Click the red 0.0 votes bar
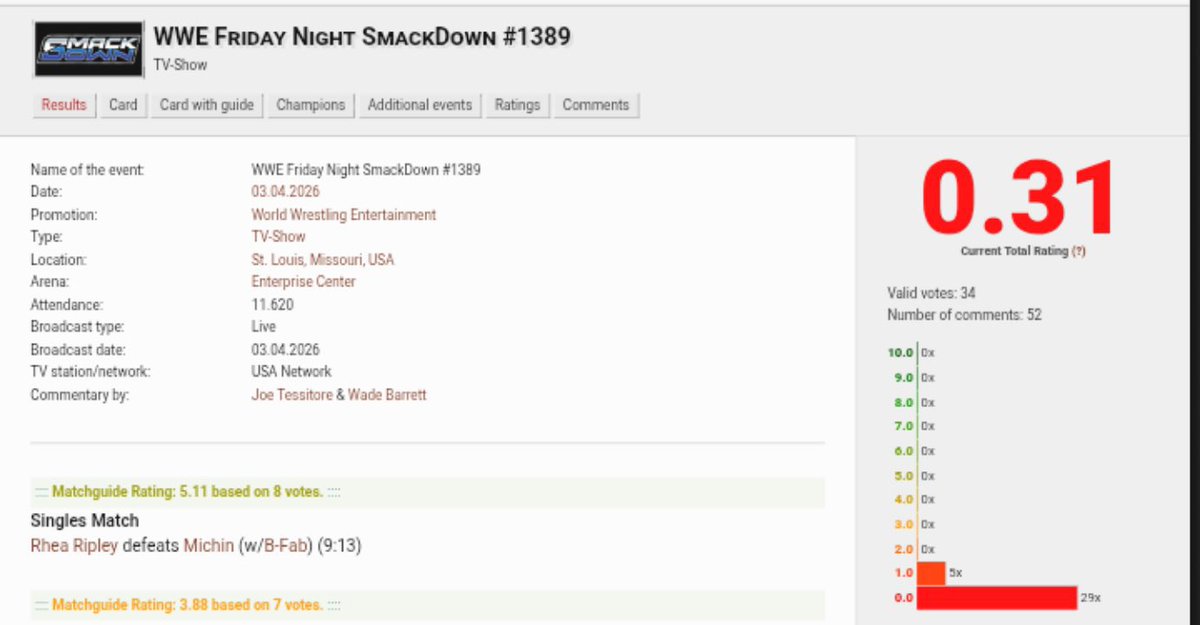Image resolution: width=1200 pixels, height=625 pixels. click(996, 598)
